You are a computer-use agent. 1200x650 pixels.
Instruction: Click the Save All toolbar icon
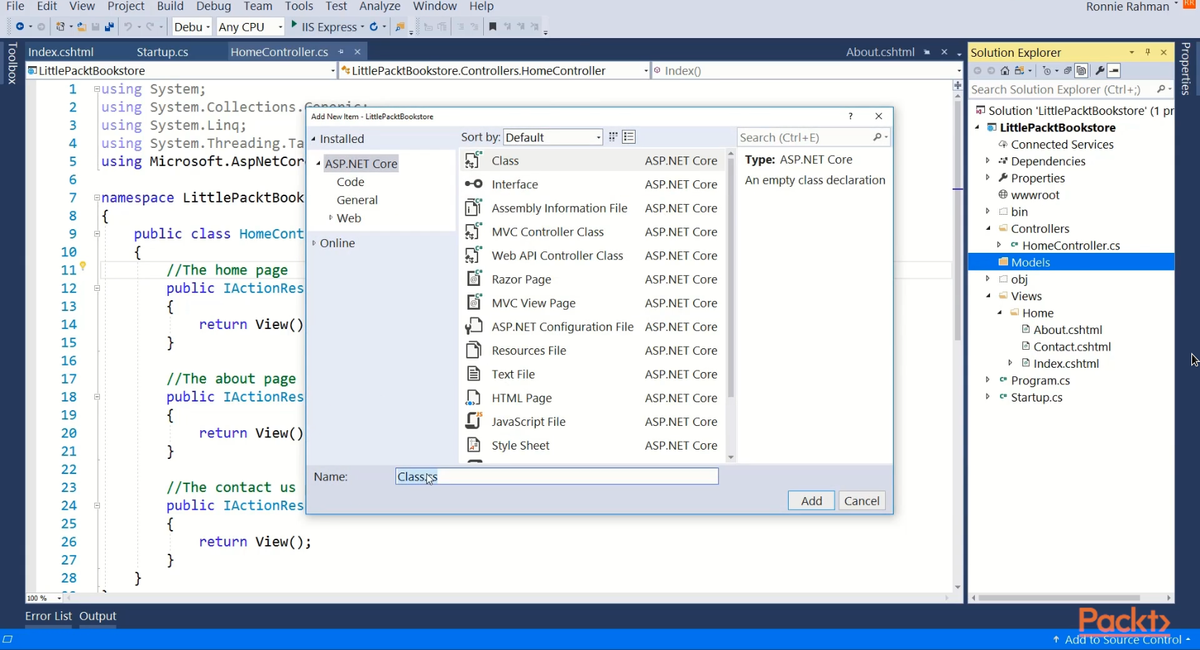coord(109,27)
